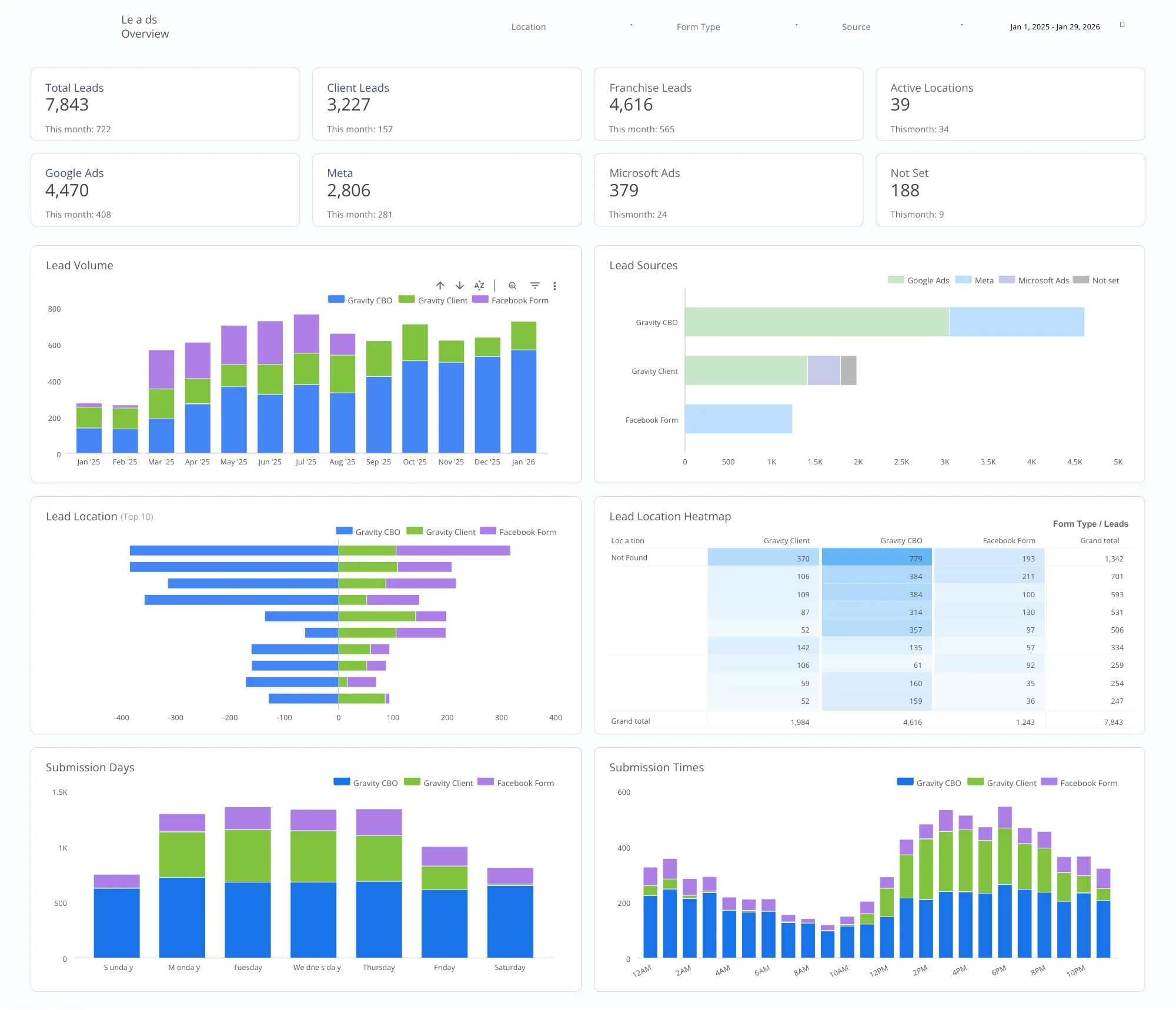Click the Location column header in heatmap
Viewport: 1176px width, 1010px height.
click(627, 540)
